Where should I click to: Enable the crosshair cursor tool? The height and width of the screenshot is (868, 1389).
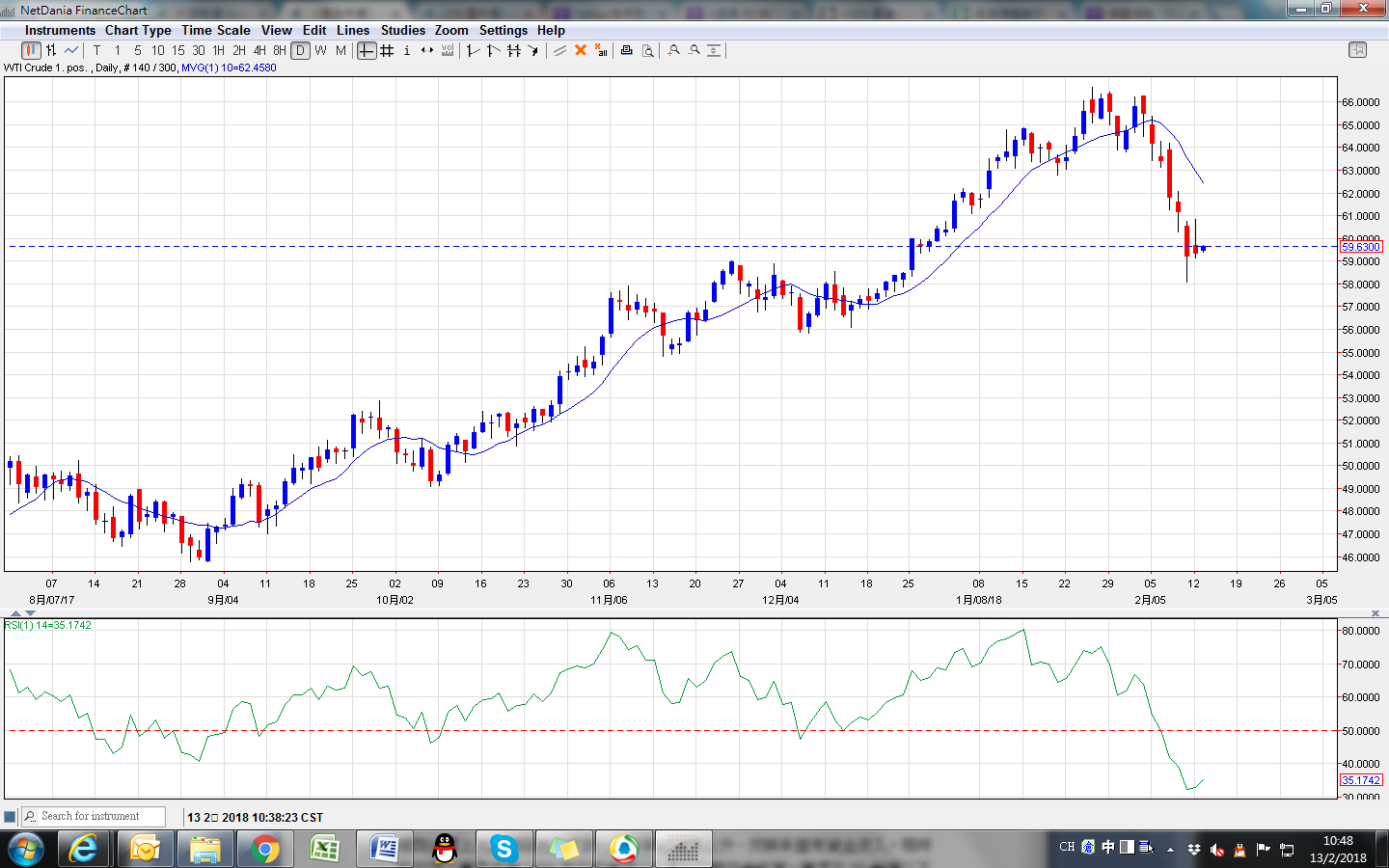[367, 50]
